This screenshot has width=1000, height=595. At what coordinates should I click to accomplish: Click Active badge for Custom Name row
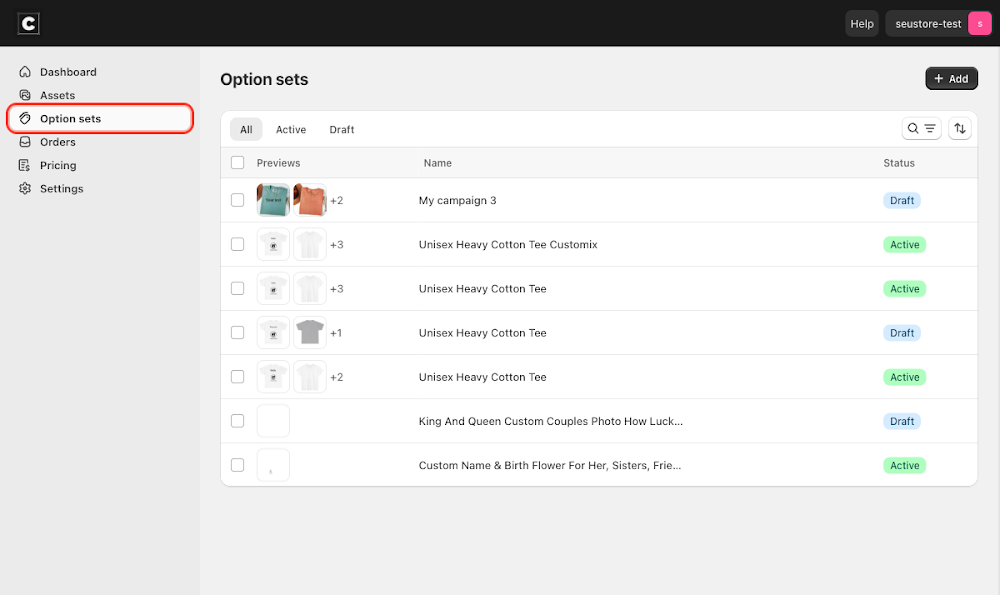pyautogui.click(x=904, y=465)
